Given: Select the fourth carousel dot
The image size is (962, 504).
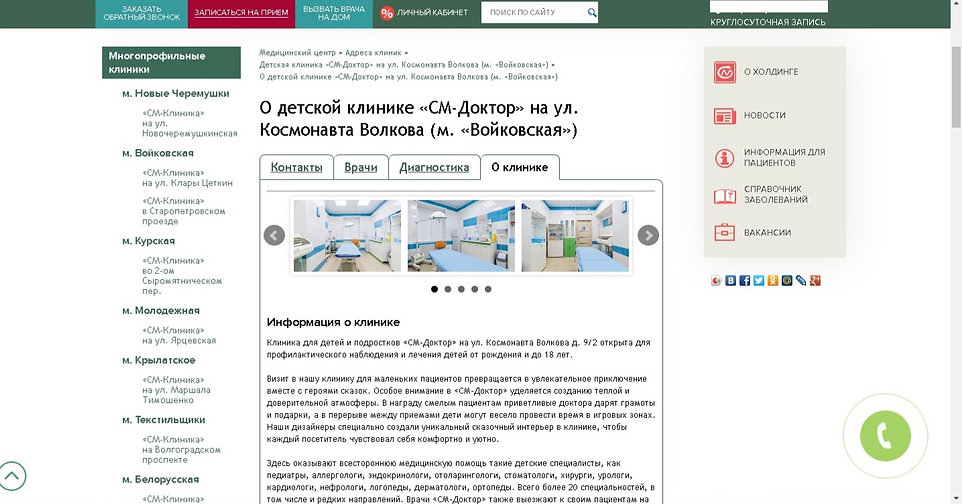Looking at the screenshot, I should click(475, 289).
